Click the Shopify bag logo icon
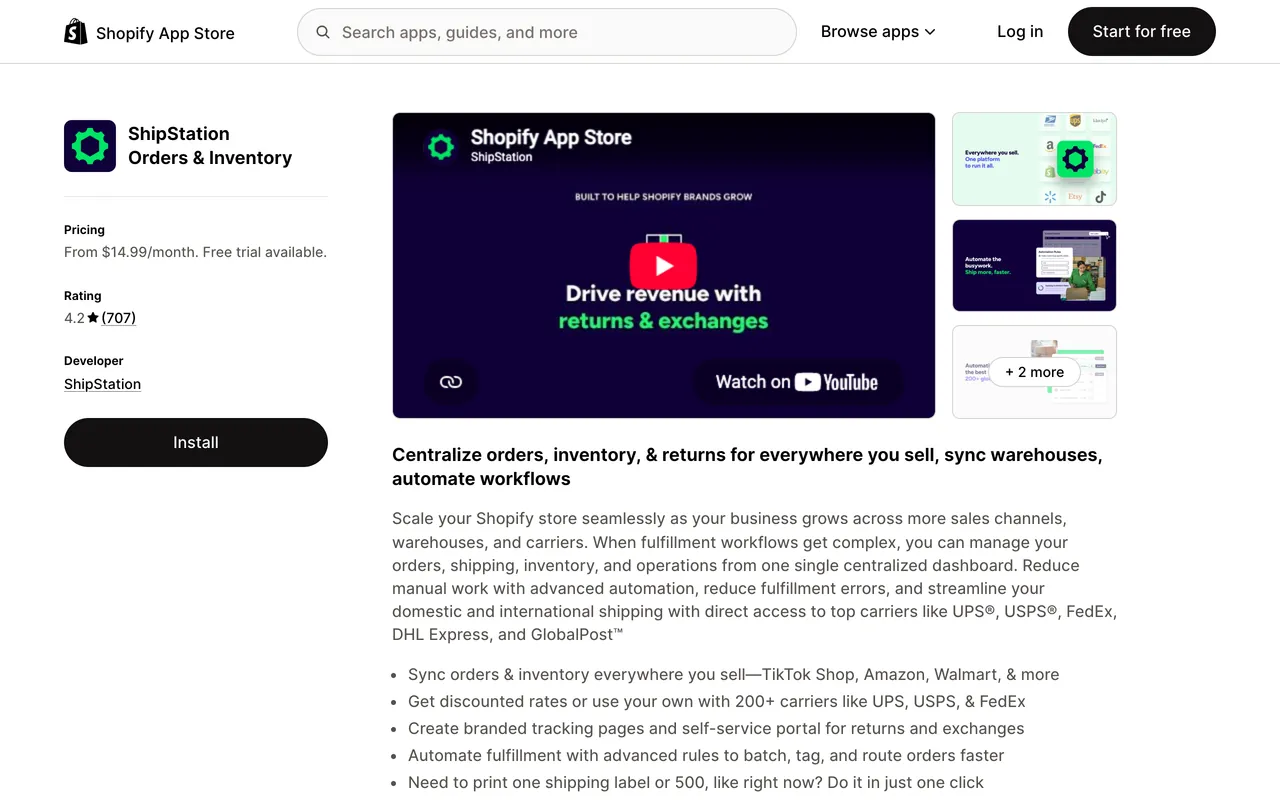 [76, 32]
